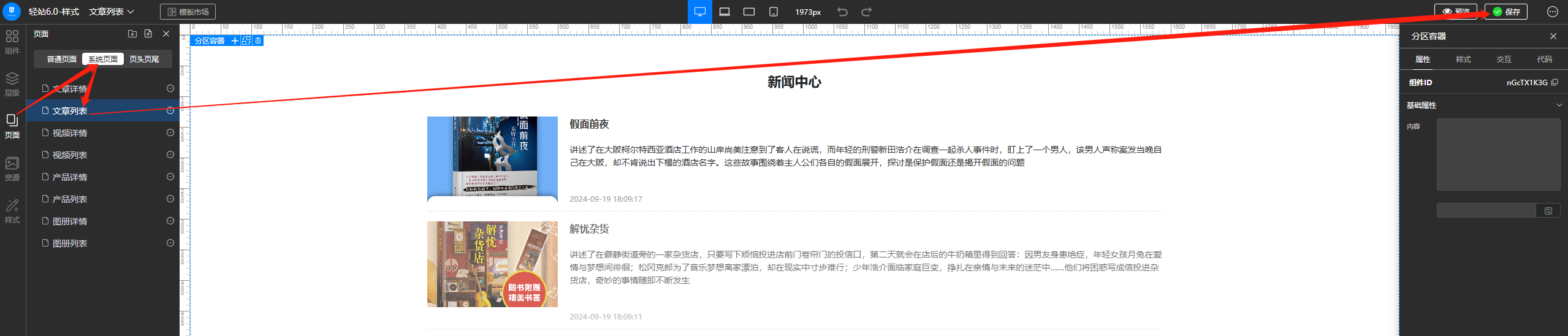The width and height of the screenshot is (1568, 336).
Task: Open the 样式 tab in right panel
Action: click(x=1463, y=59)
